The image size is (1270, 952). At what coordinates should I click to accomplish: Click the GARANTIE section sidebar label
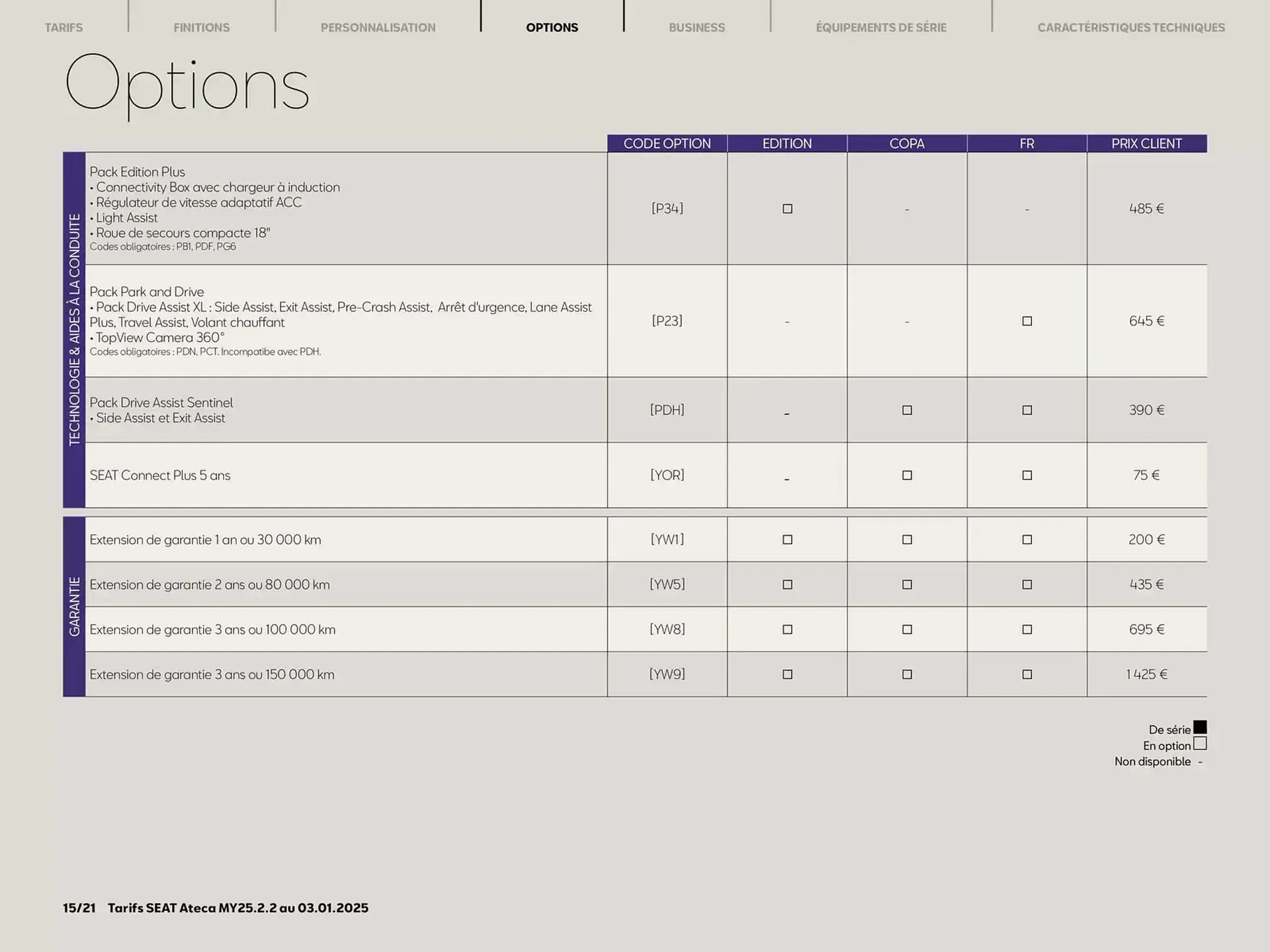pyautogui.click(x=74, y=607)
